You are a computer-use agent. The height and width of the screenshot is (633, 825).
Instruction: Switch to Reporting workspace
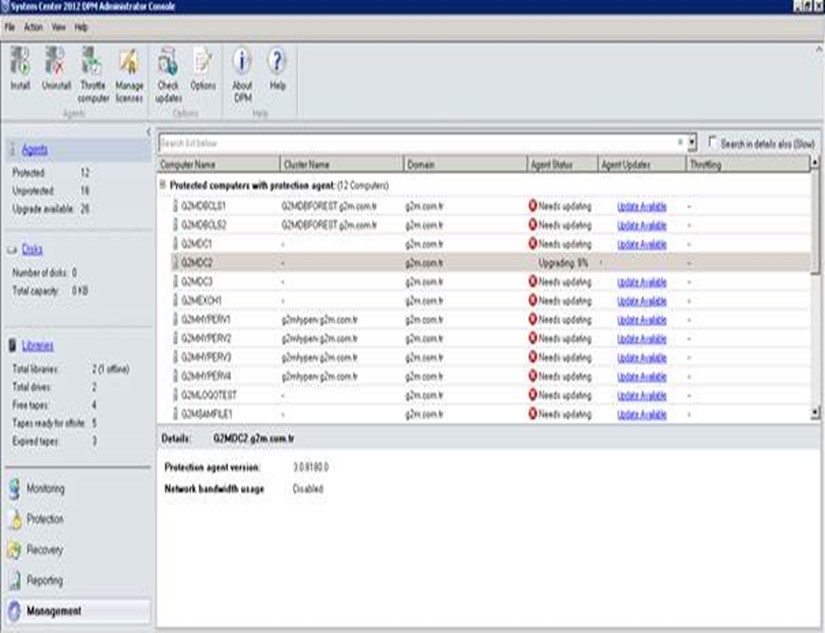coord(45,580)
